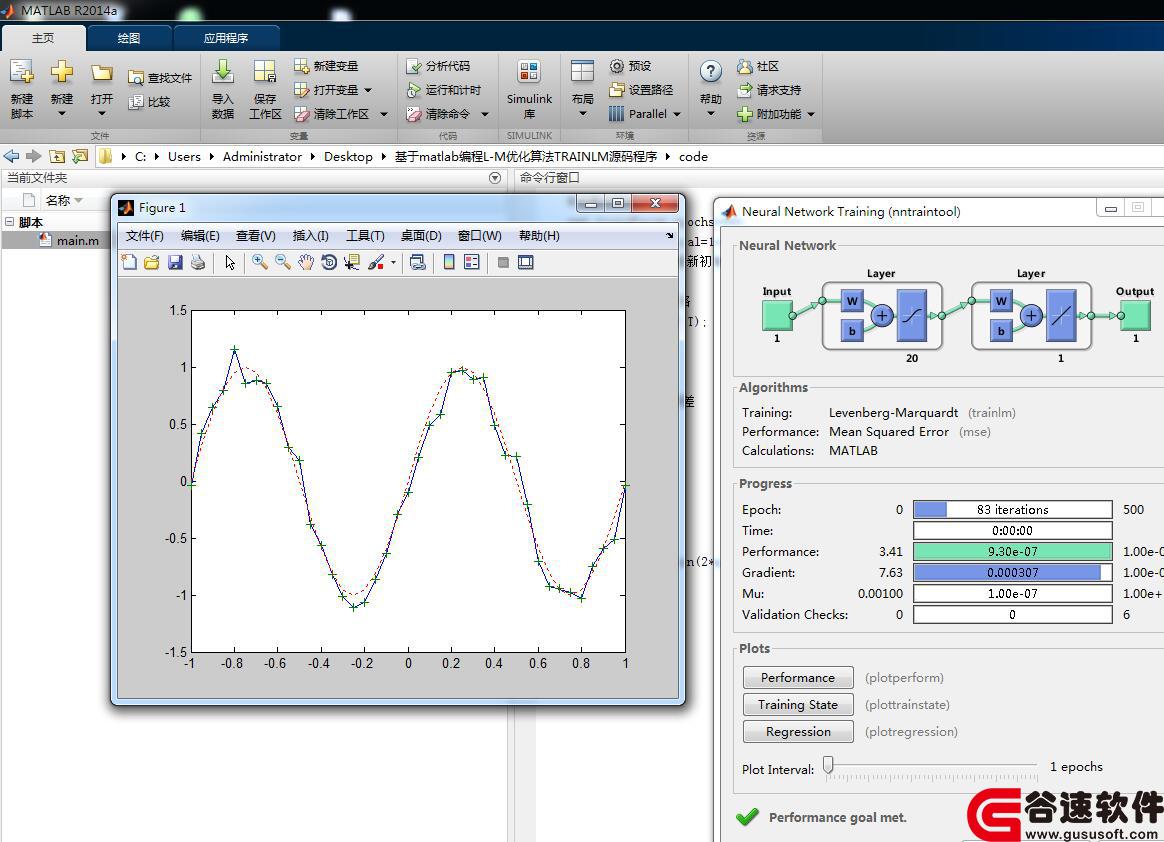Insert Colorbar using toolbar icon
This screenshot has height=842, width=1164.
[x=449, y=262]
